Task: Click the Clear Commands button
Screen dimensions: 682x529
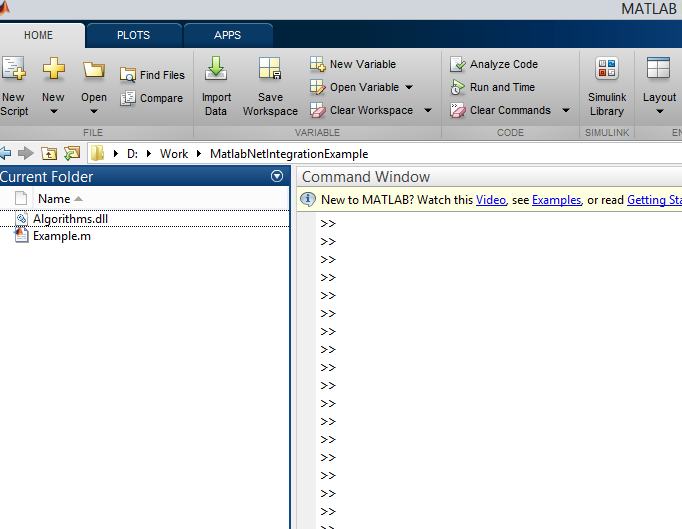Action: (500, 110)
